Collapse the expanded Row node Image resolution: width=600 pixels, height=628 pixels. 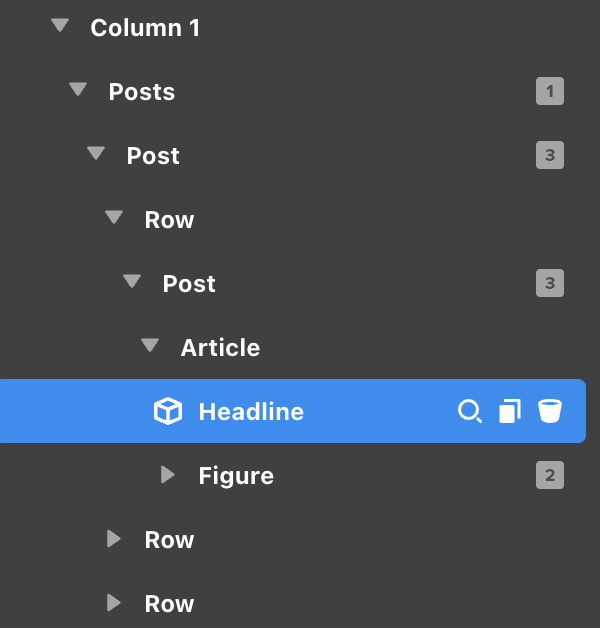coord(114,218)
